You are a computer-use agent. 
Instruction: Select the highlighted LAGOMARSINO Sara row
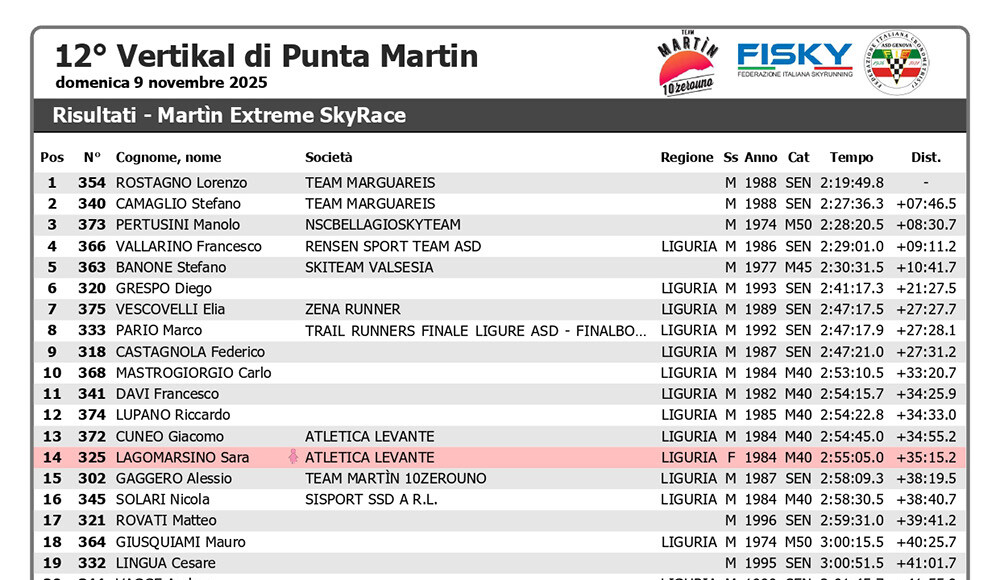pos(500,458)
